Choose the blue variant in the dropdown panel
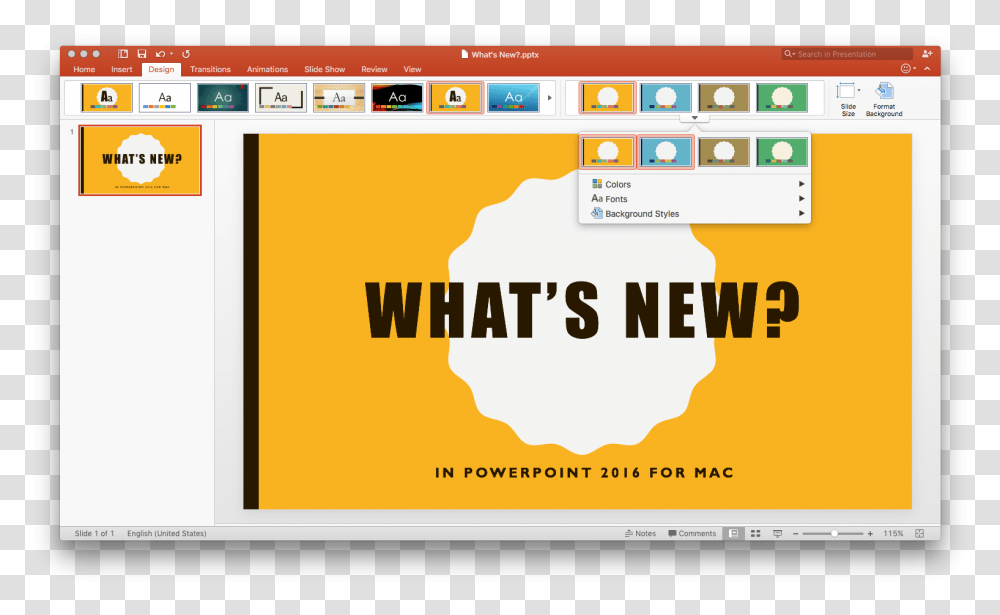The width and height of the screenshot is (1000, 615). 666,152
